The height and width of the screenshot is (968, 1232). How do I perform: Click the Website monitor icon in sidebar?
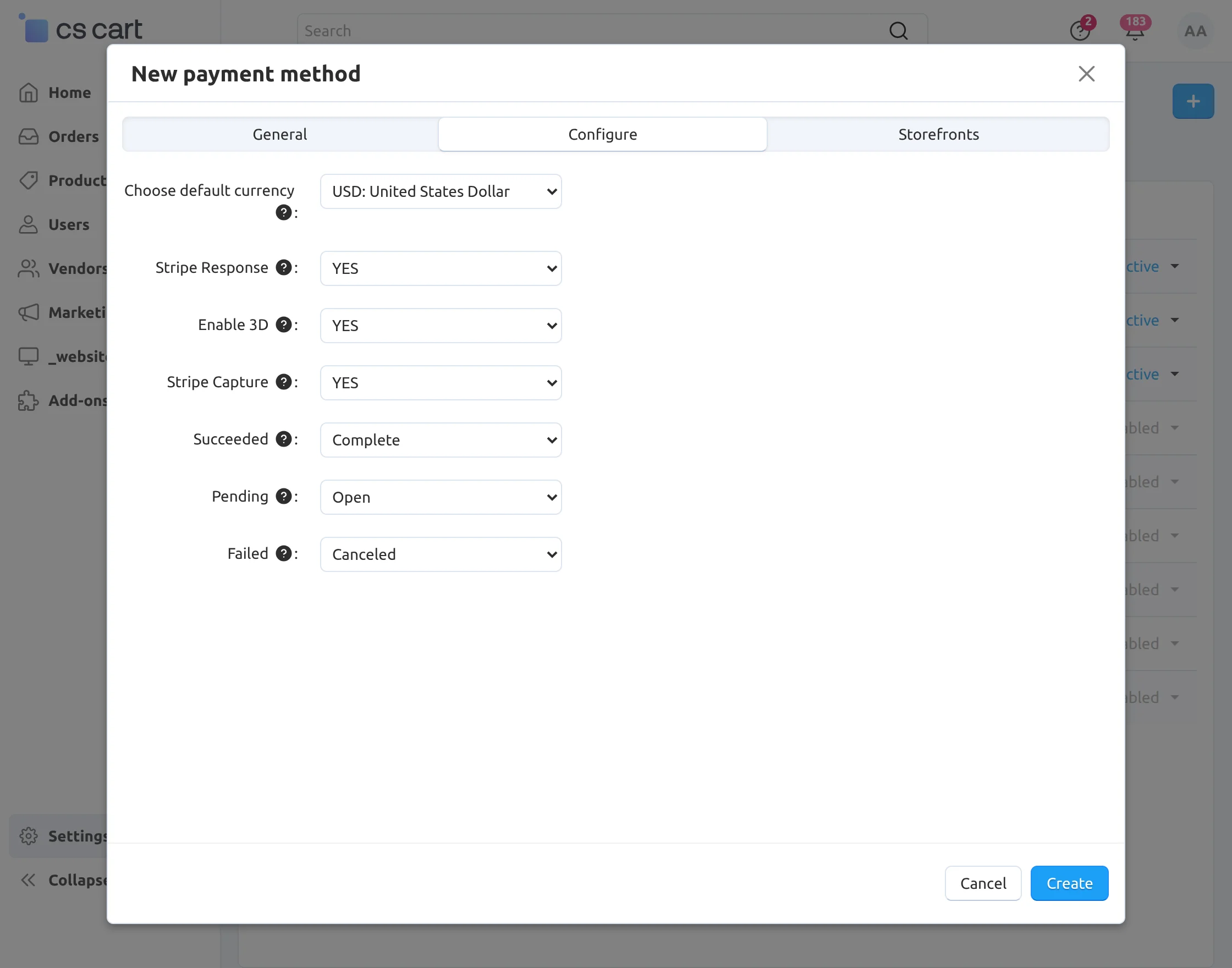[x=29, y=356]
